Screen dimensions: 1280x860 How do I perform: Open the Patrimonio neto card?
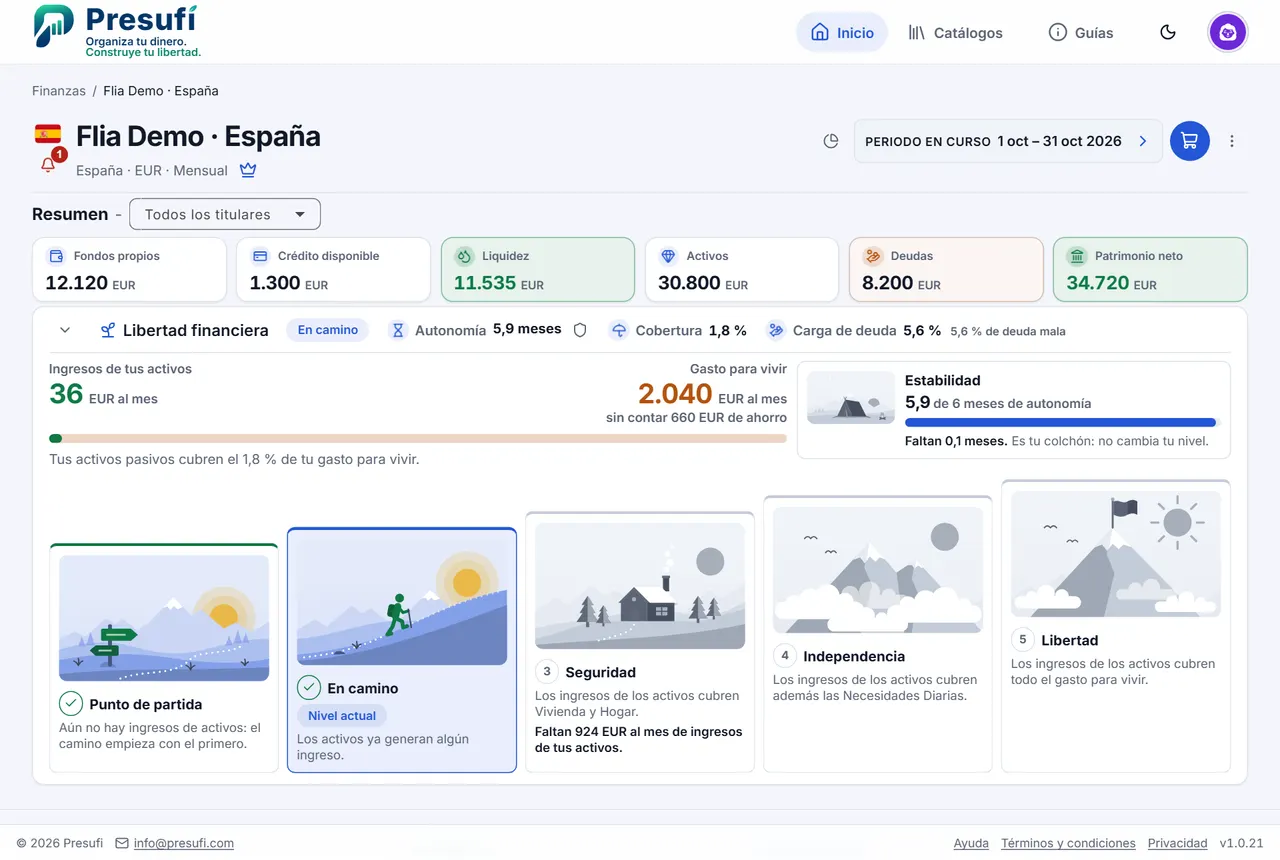[x=1150, y=270]
